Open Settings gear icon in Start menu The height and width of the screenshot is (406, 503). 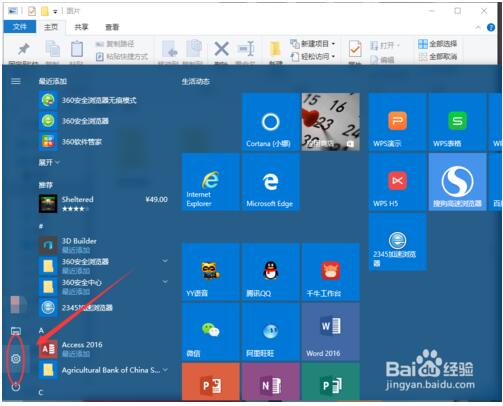pos(16,359)
